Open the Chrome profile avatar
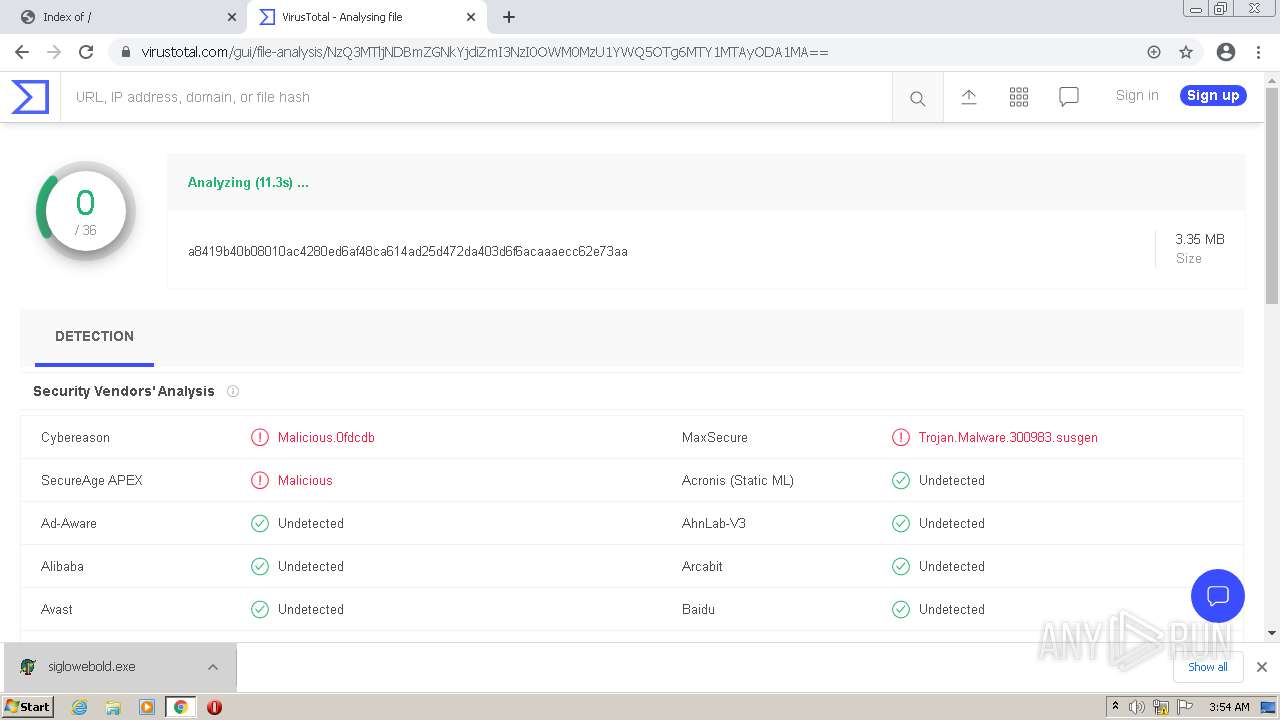 [x=1226, y=52]
